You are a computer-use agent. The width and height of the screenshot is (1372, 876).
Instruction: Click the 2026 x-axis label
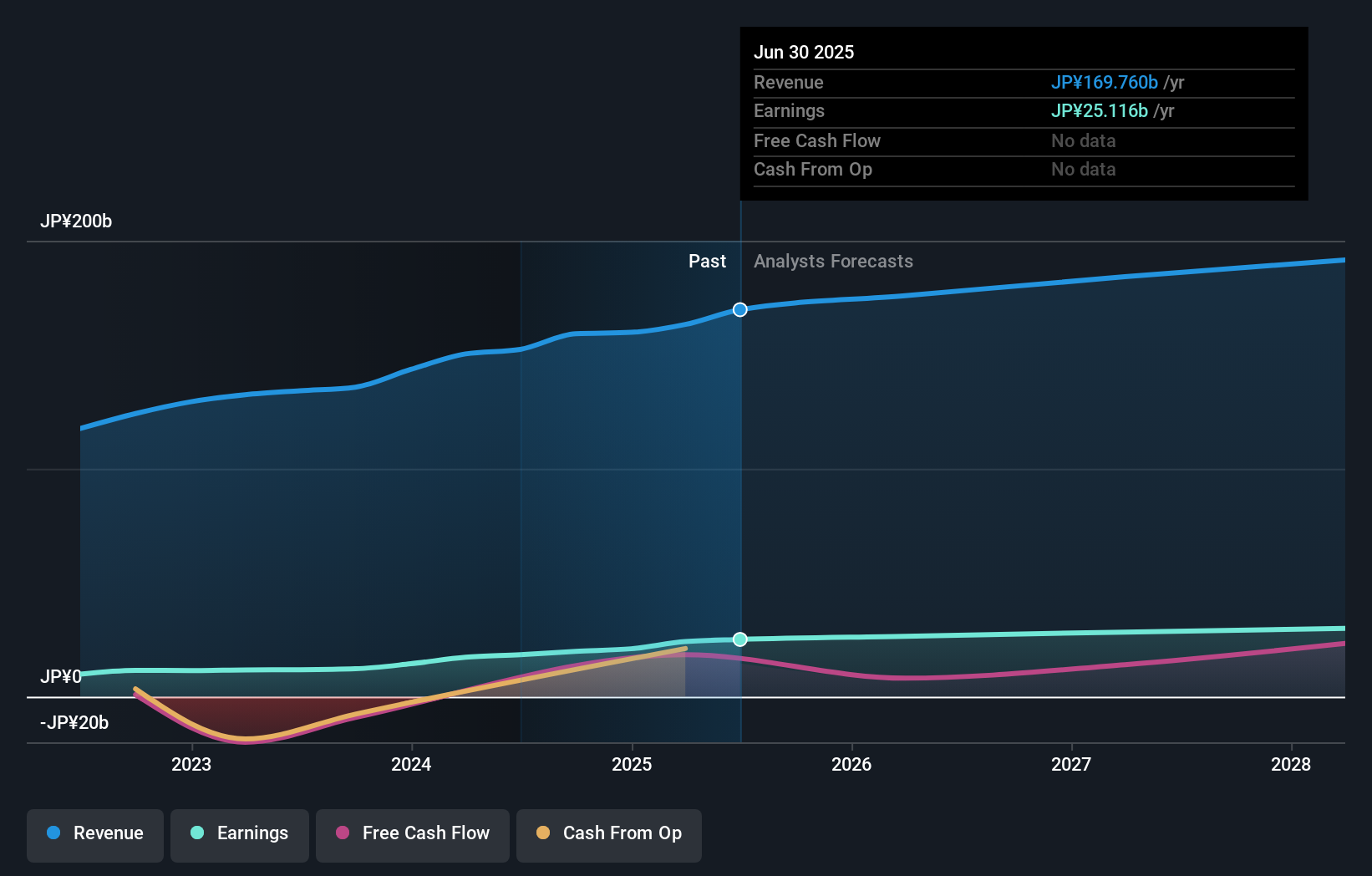point(851,764)
